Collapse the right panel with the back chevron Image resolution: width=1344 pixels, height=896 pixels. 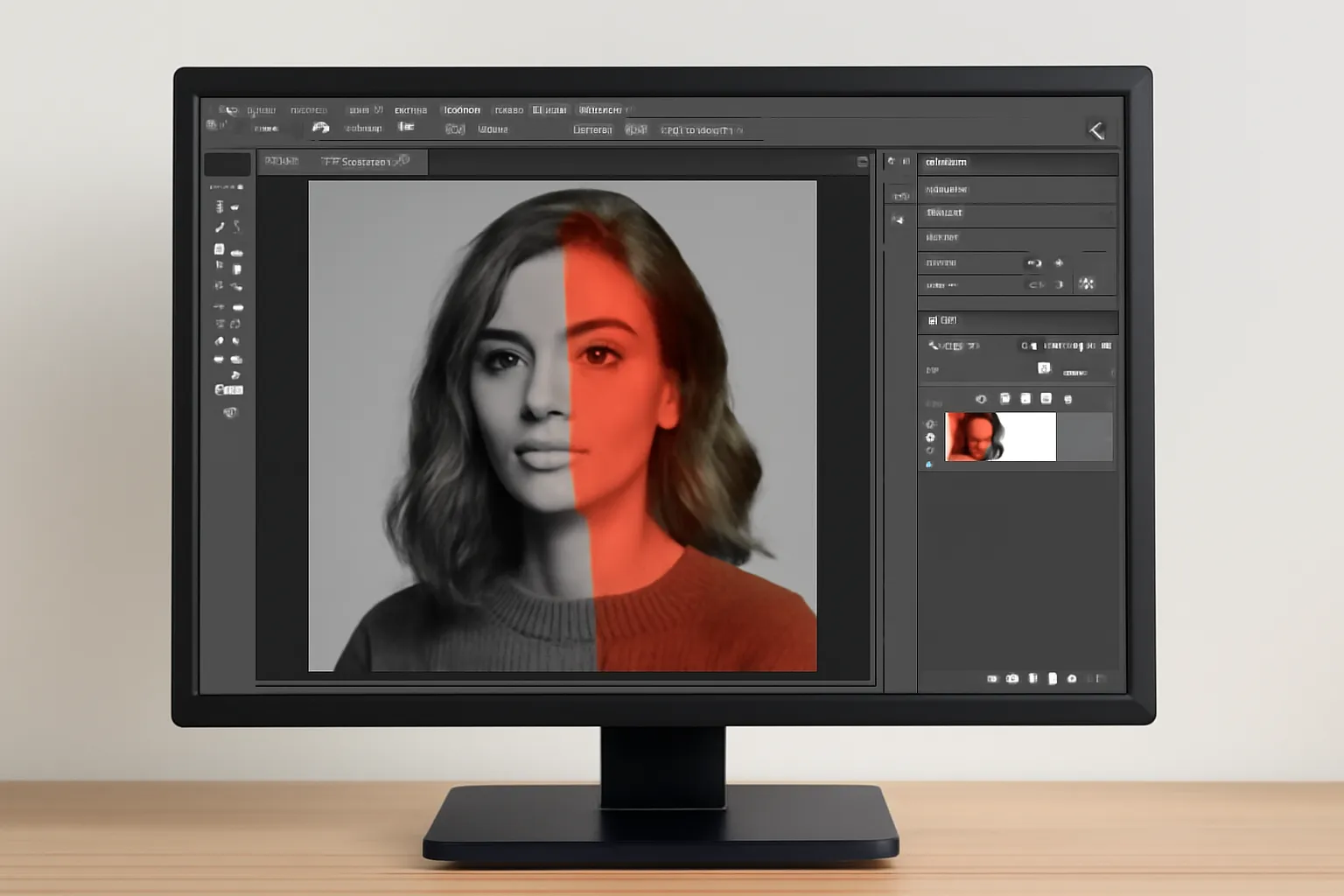(1095, 130)
